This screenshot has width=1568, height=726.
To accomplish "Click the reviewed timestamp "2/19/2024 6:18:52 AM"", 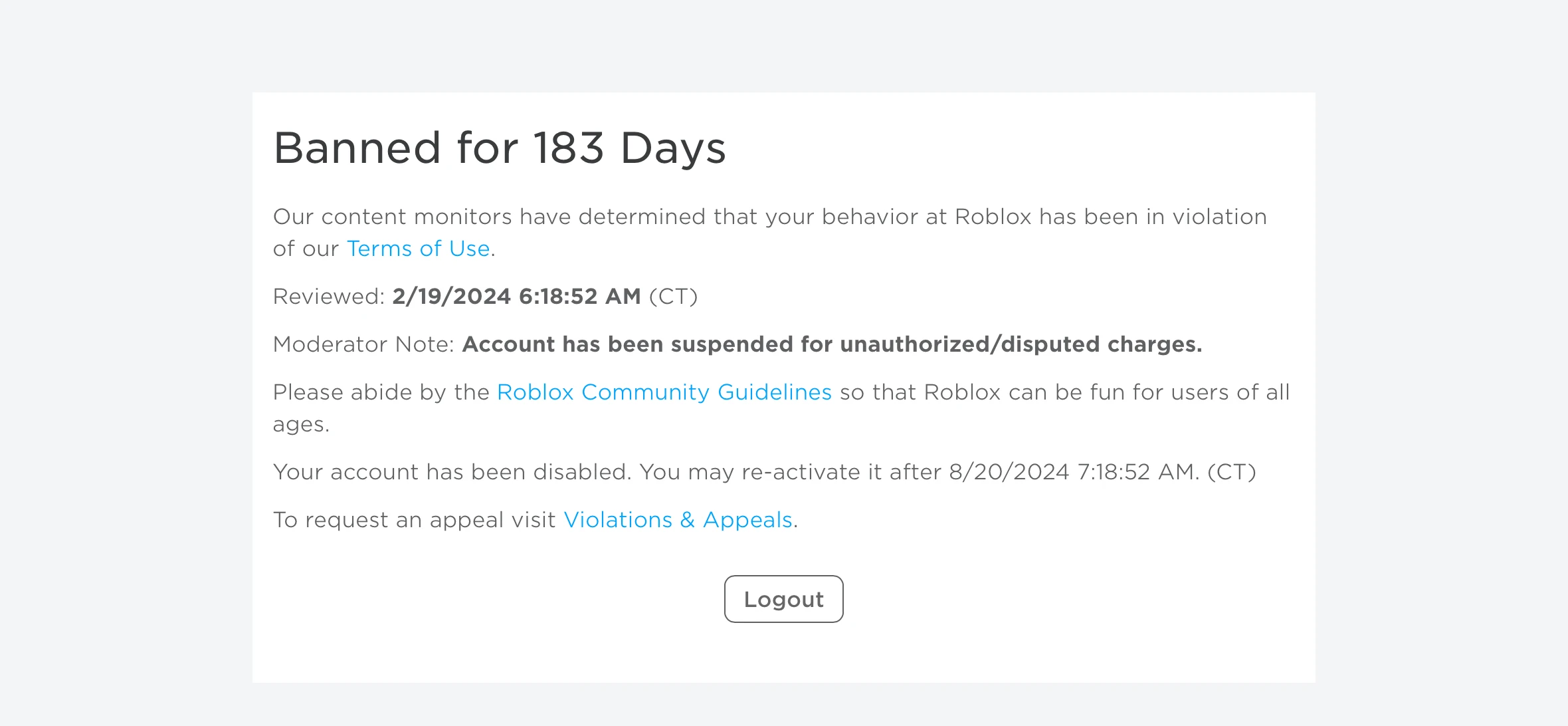I will pos(516,297).
